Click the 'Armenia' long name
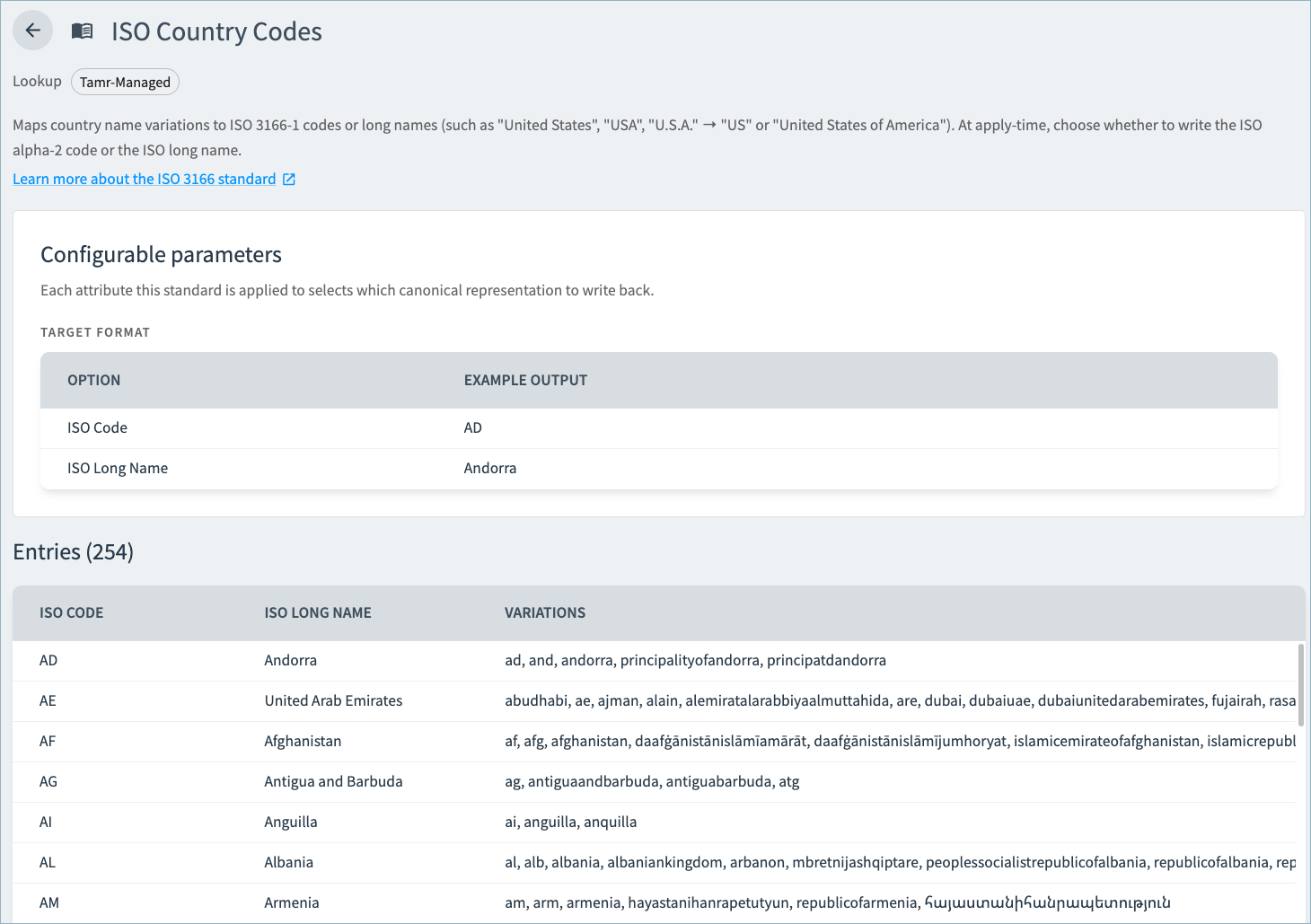This screenshot has height=924, width=1311. coord(292,902)
